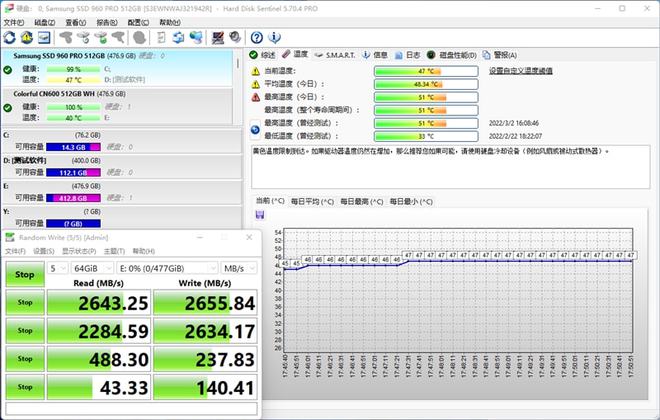Click the 当前温度 47 °C temperature bar
The image size is (660, 420).
[x=426, y=71]
